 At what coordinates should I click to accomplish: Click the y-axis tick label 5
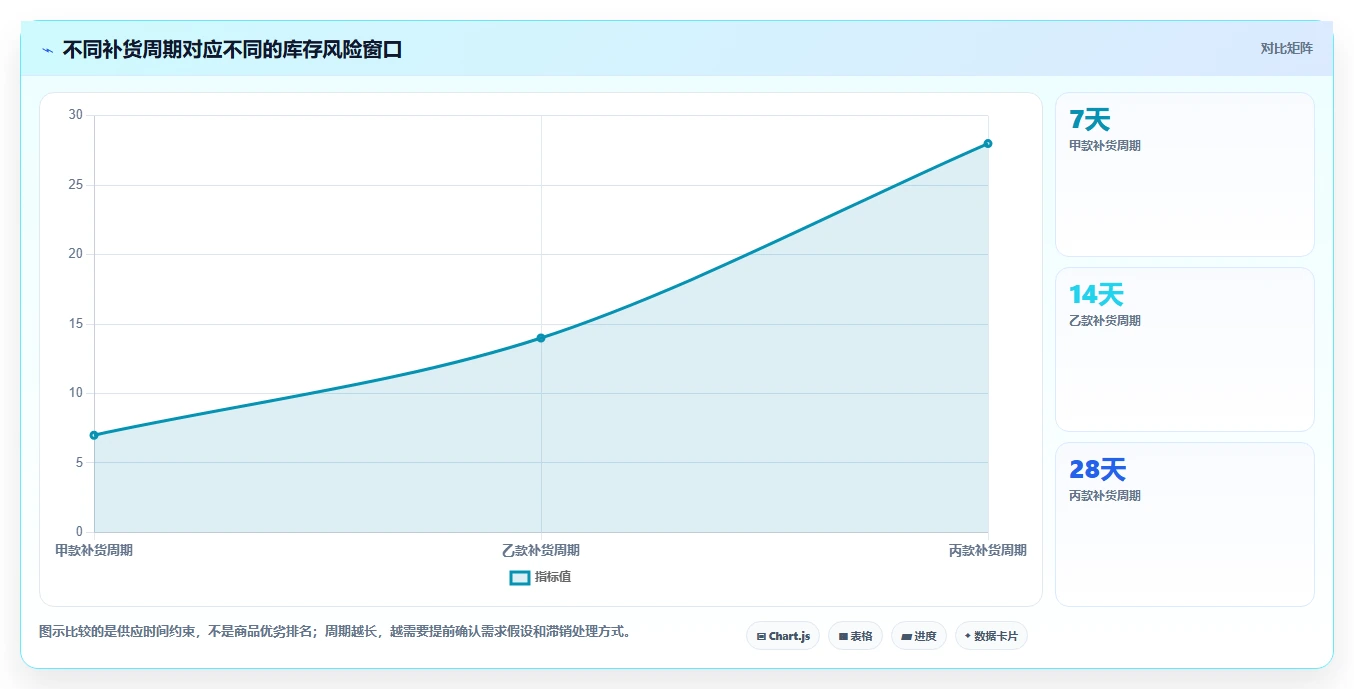coord(79,462)
